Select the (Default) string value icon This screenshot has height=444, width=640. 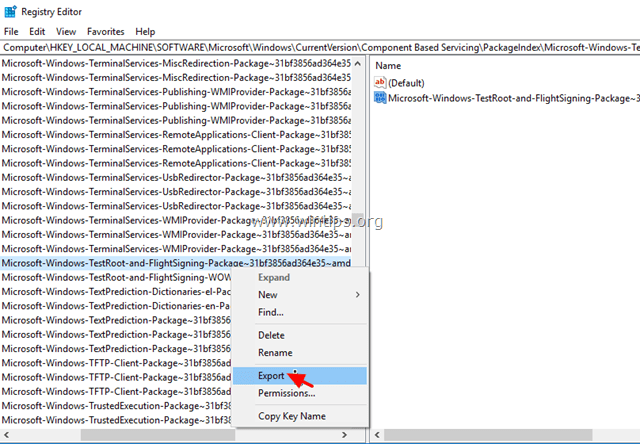coord(380,82)
